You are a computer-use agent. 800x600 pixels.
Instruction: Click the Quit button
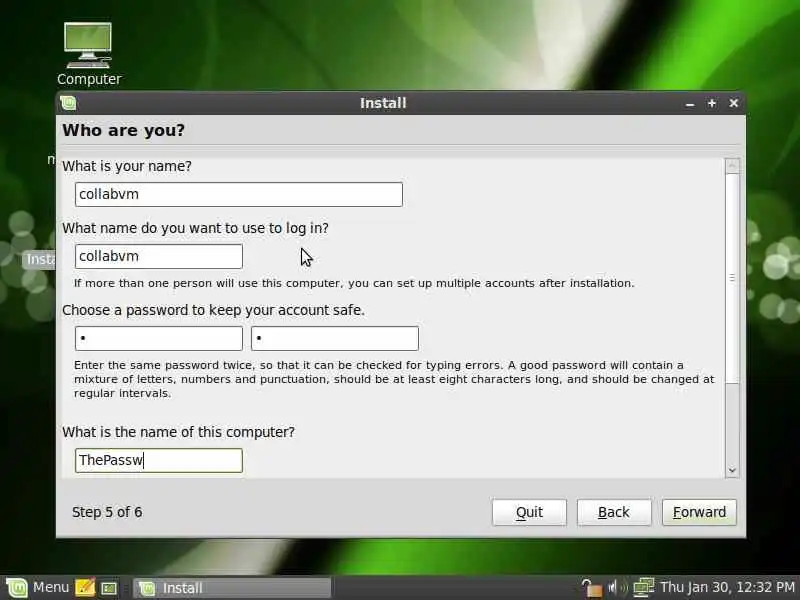[529, 512]
